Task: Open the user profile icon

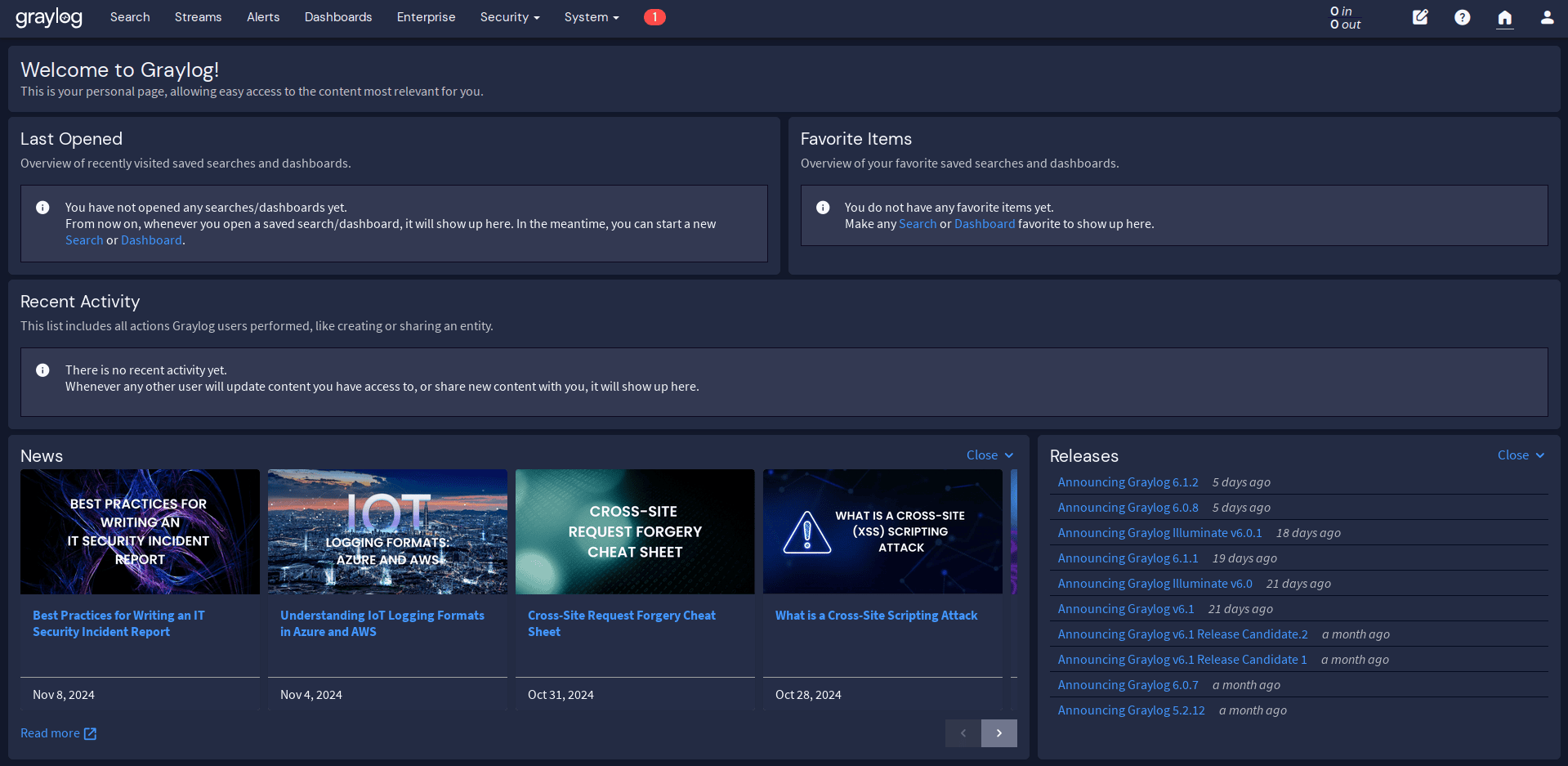Action: pos(1547,17)
